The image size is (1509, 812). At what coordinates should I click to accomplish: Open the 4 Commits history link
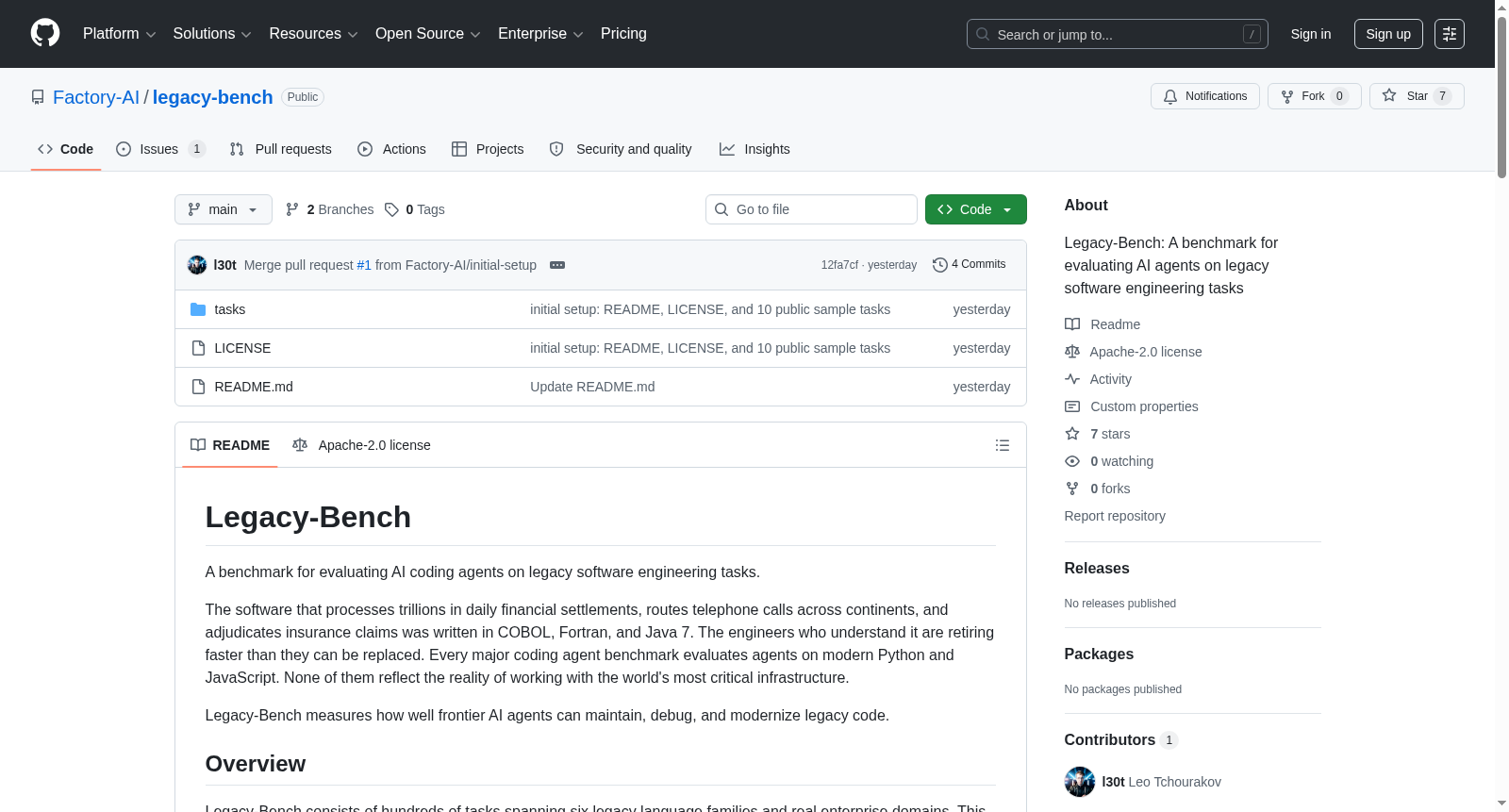(x=970, y=265)
